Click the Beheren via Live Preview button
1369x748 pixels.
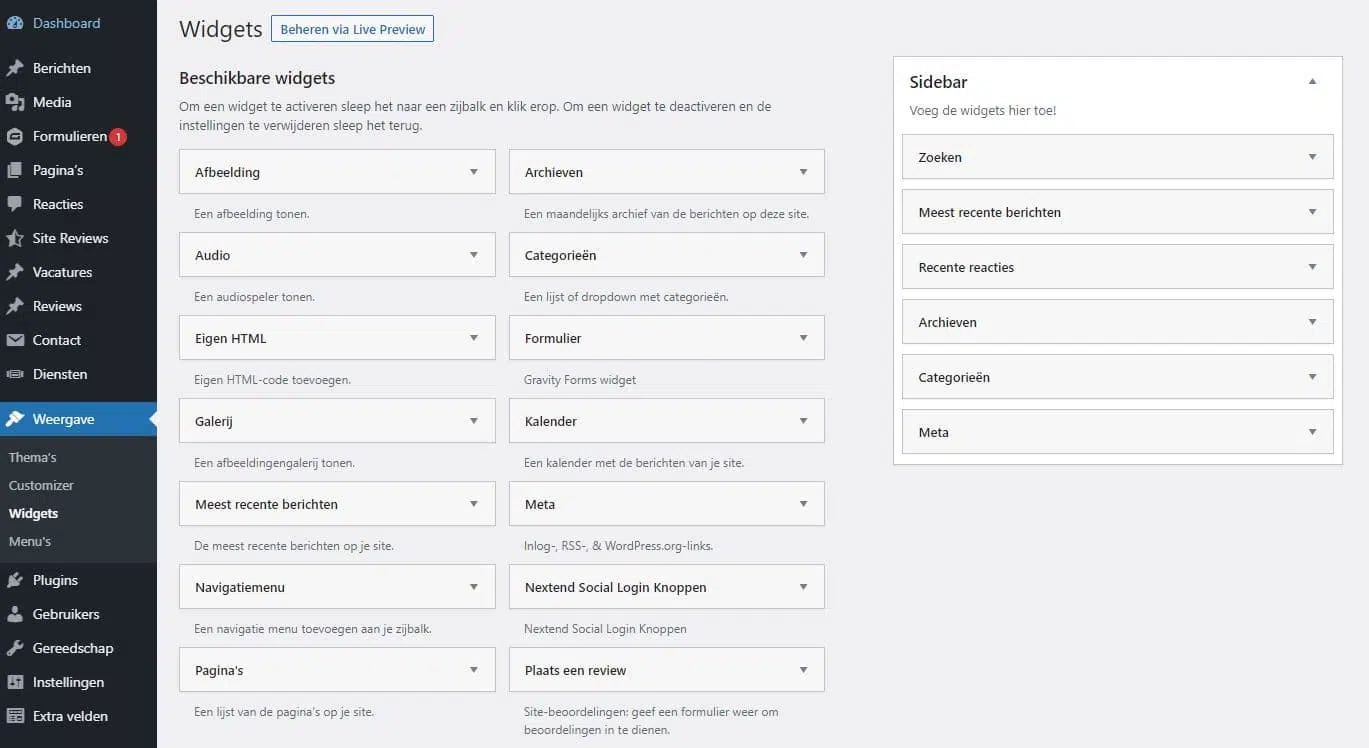coord(352,29)
